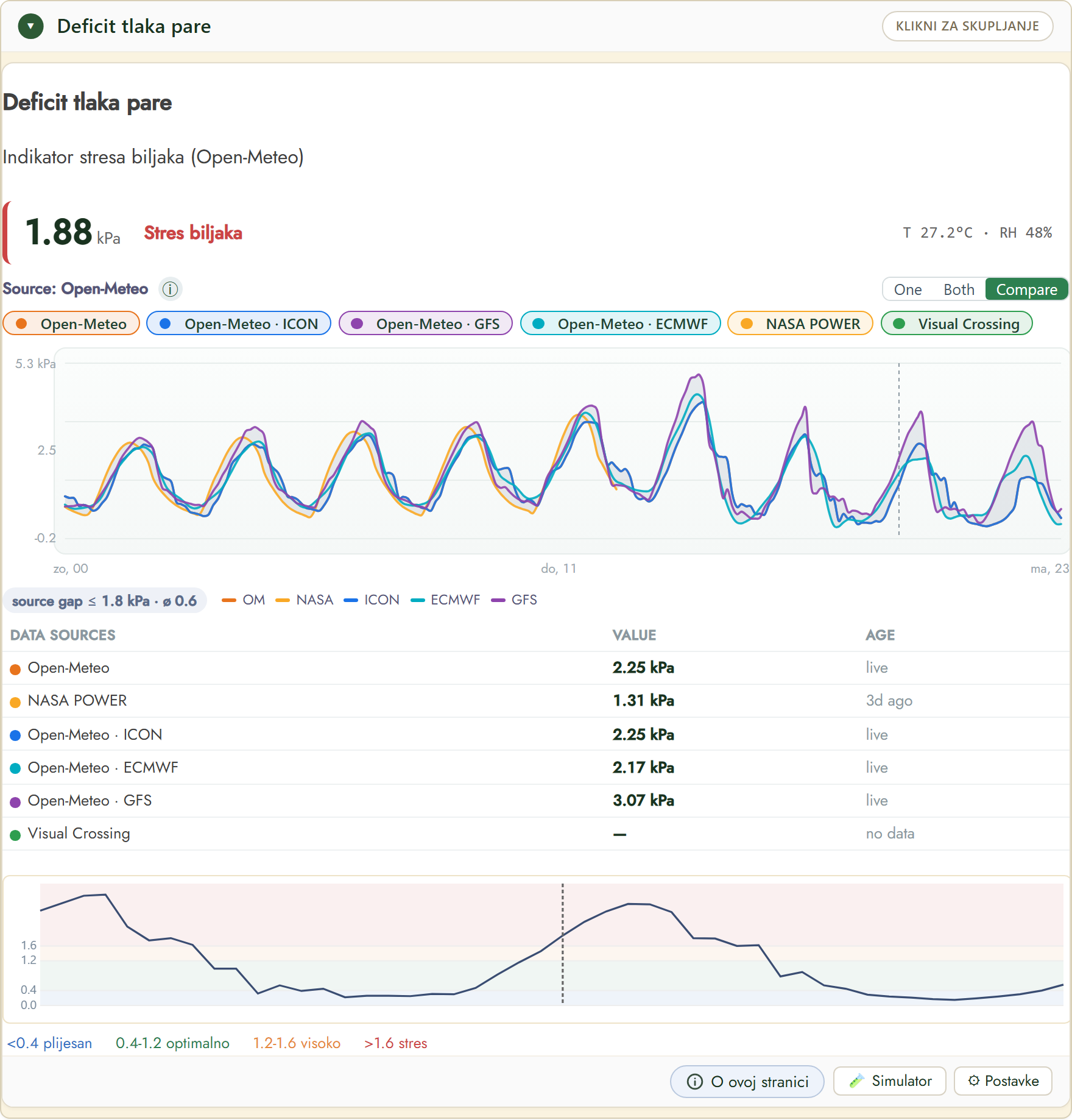Select the Visual Crossing data row
Screen dimensions: 1072x1120
point(536,834)
